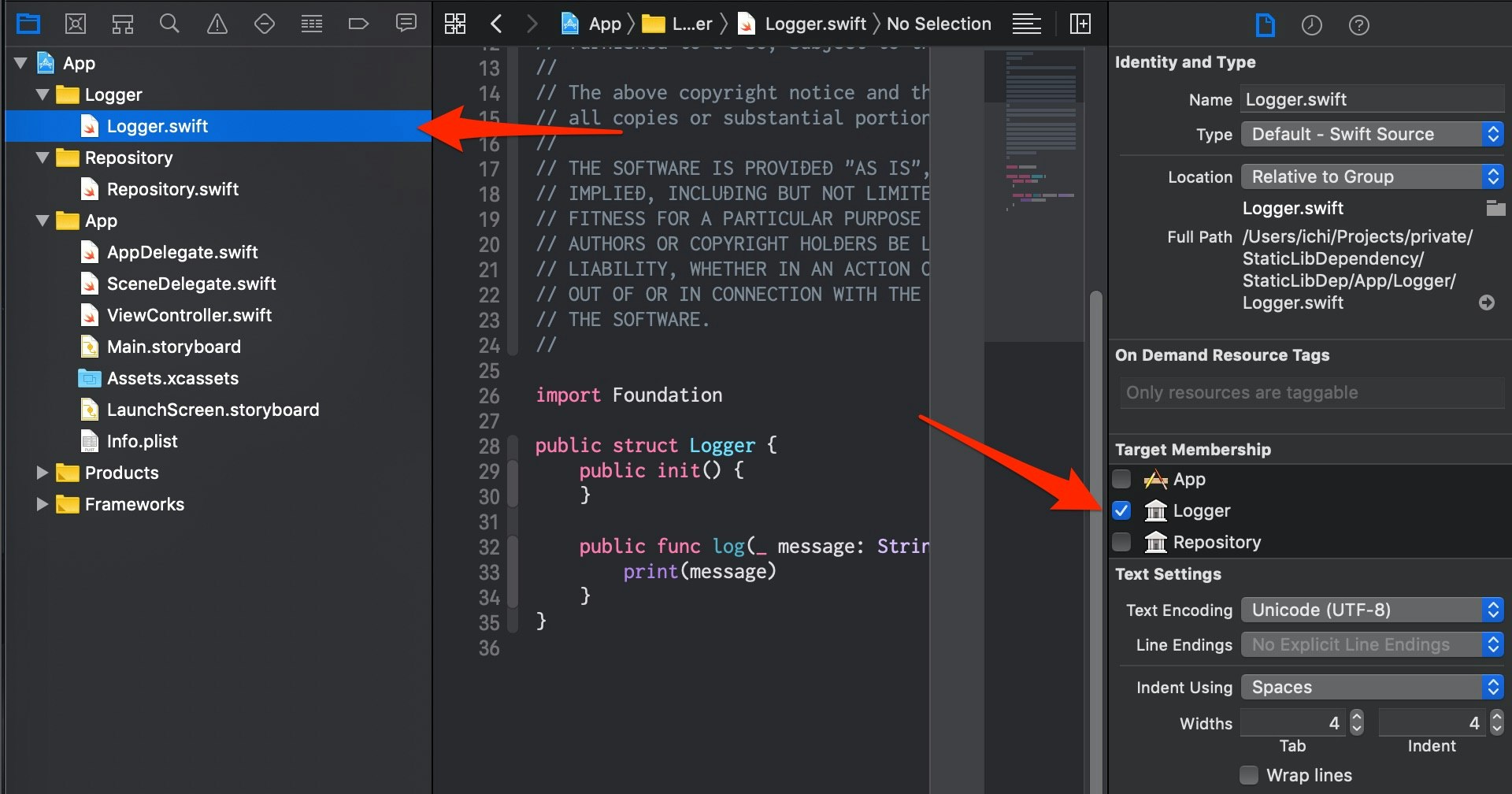Open the Test navigator diamond icon

click(x=265, y=24)
